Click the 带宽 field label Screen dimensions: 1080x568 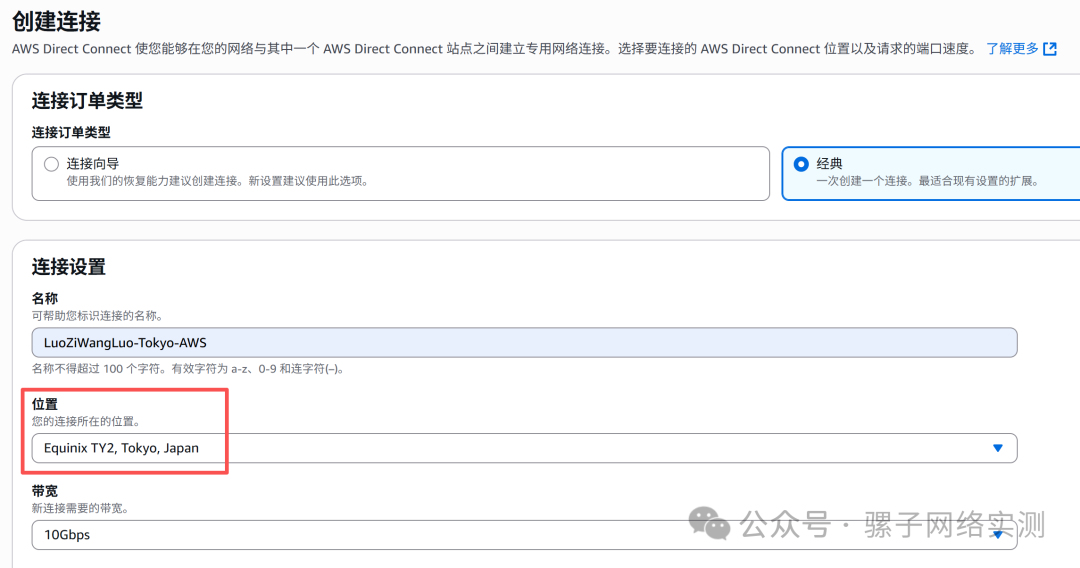(45, 491)
